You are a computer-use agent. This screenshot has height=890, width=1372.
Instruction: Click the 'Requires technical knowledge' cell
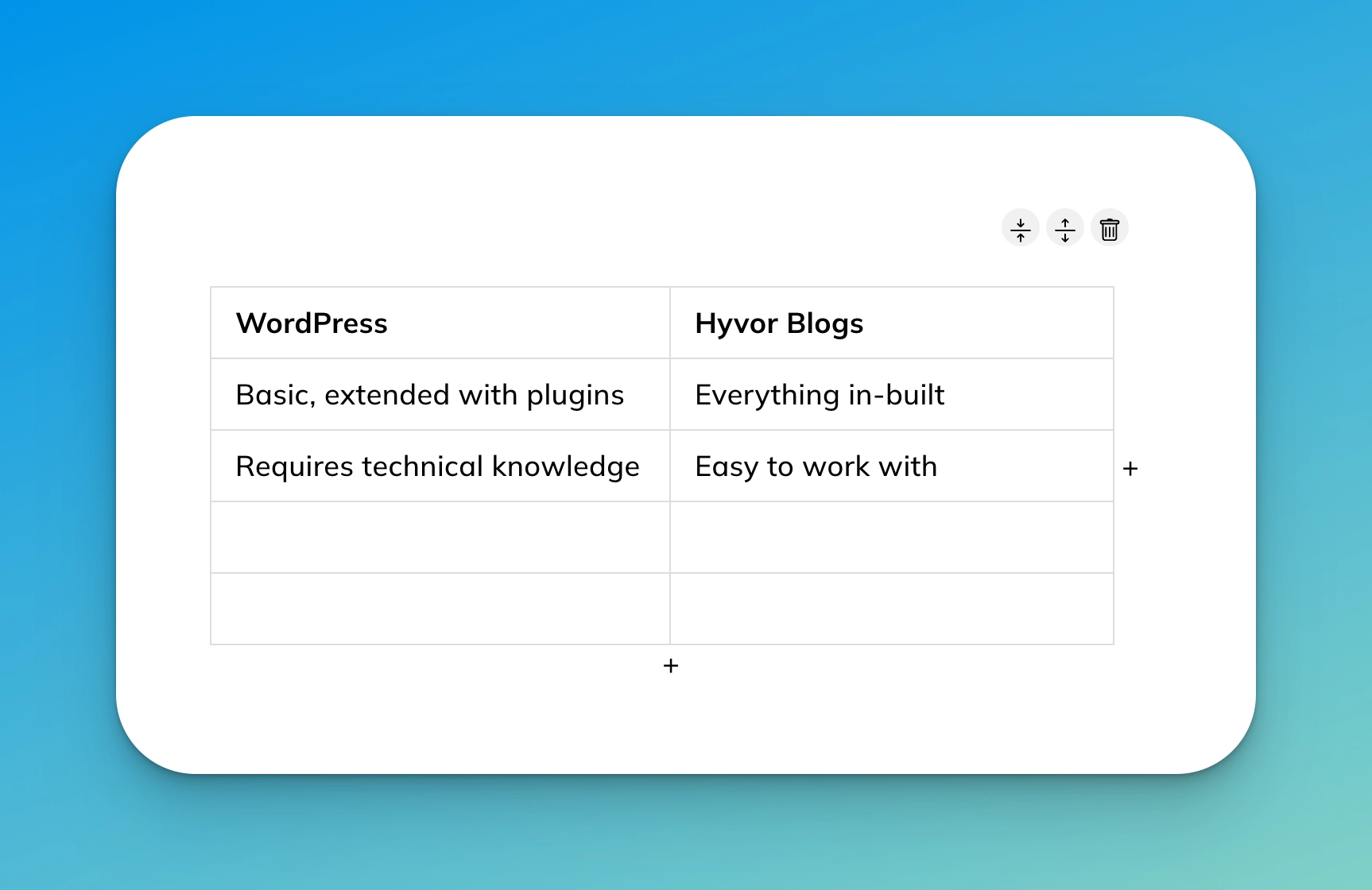click(440, 466)
